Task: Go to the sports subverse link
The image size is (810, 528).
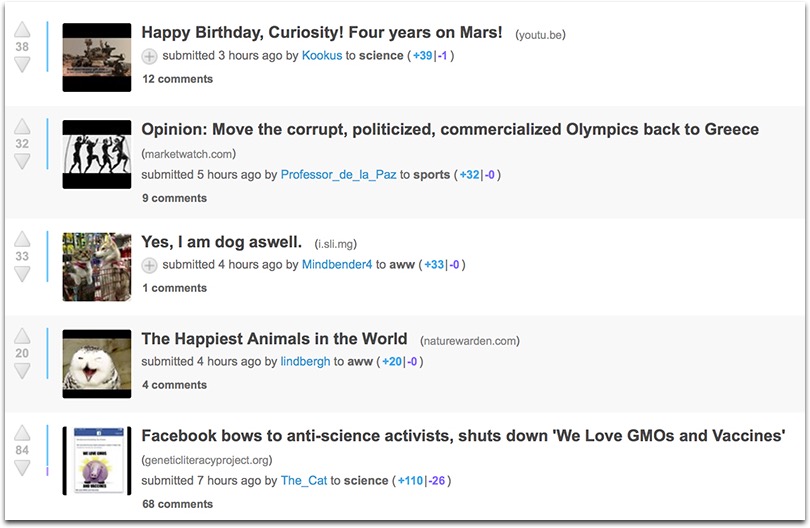Action: pos(431,175)
